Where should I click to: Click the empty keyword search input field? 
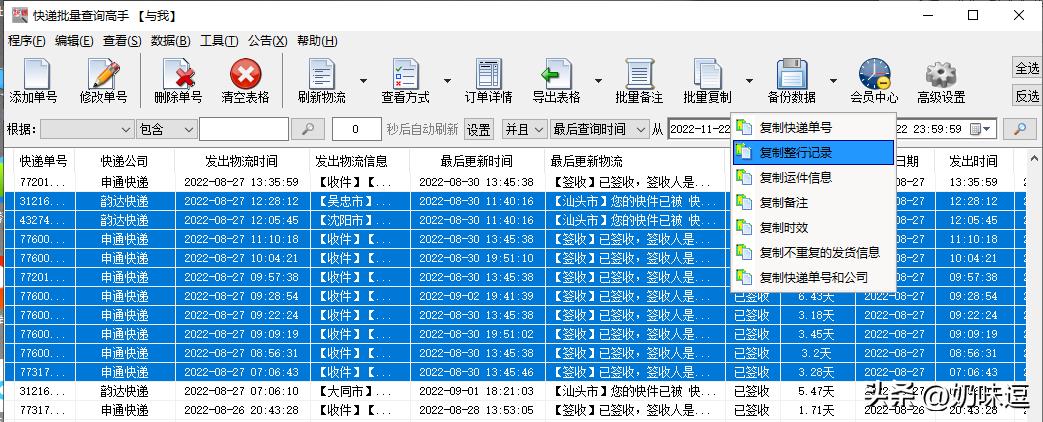click(x=243, y=129)
